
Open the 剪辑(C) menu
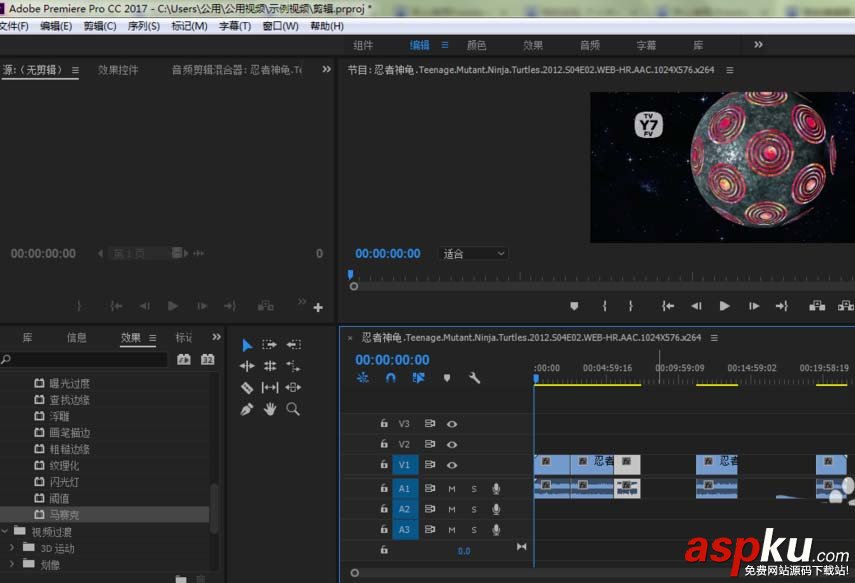[x=100, y=26]
